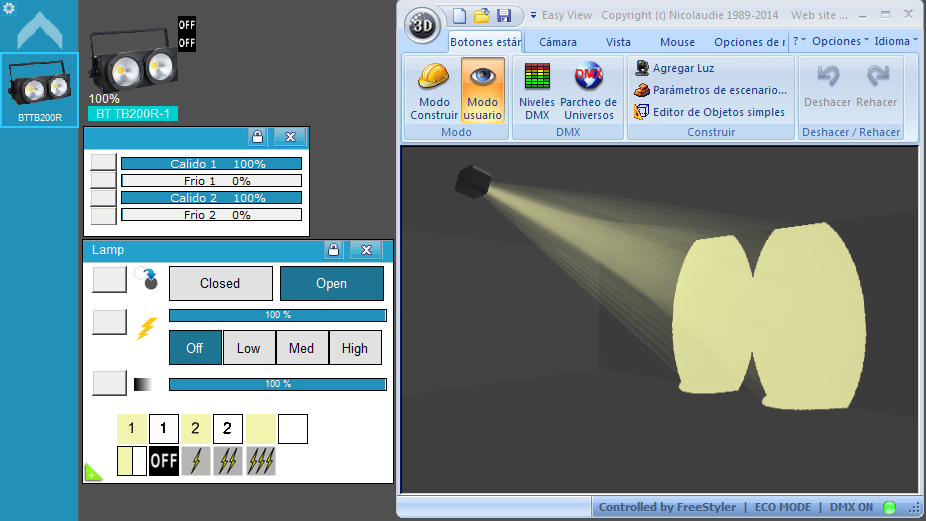Select the BTTB200R fixture thumbnail
The height and width of the screenshot is (521, 926).
pyautogui.click(x=40, y=90)
